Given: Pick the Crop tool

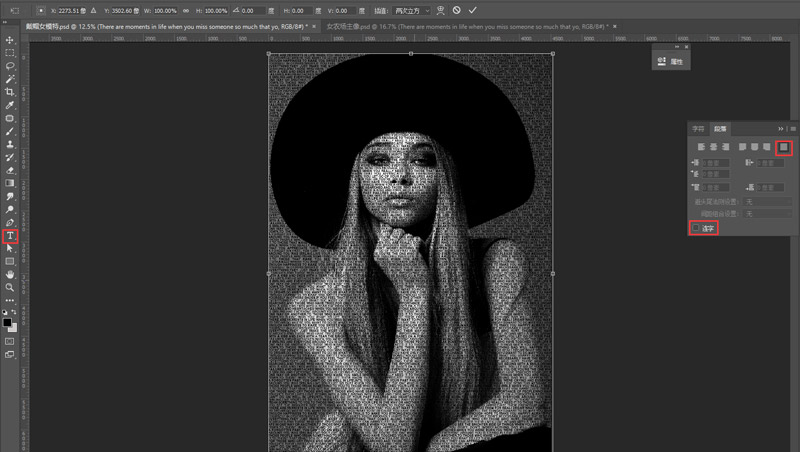Looking at the screenshot, I should (x=10, y=91).
